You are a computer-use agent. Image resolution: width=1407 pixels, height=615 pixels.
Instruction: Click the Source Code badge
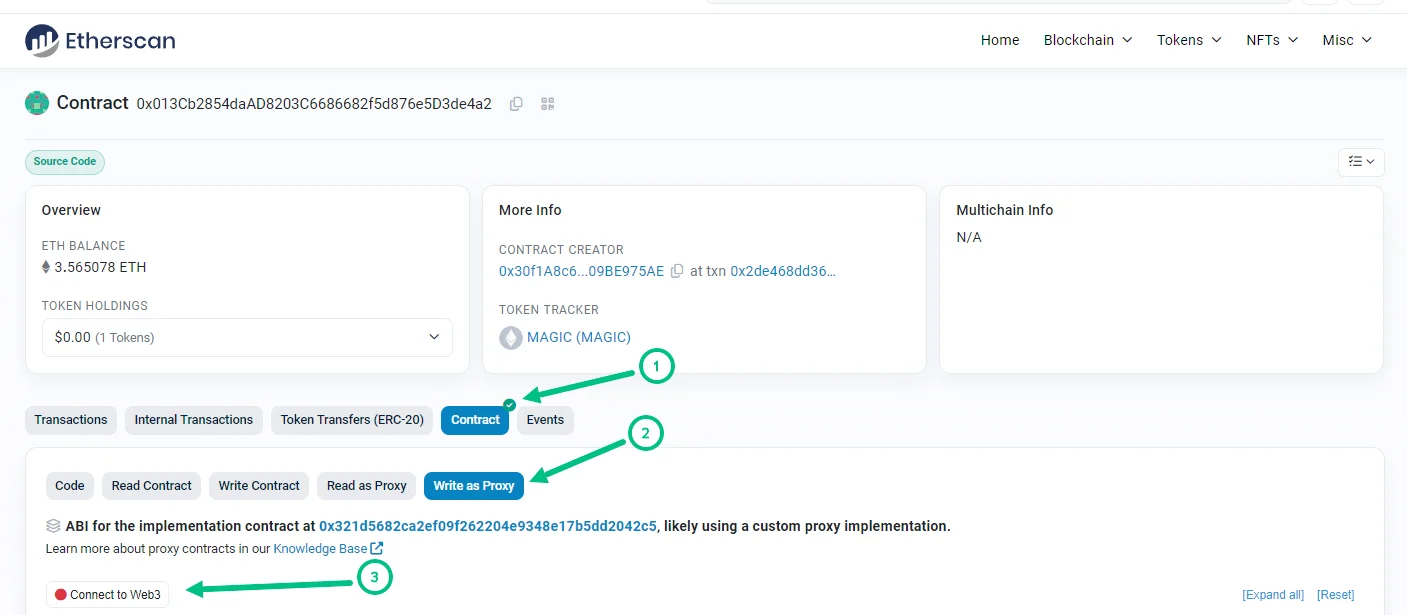pyautogui.click(x=65, y=162)
